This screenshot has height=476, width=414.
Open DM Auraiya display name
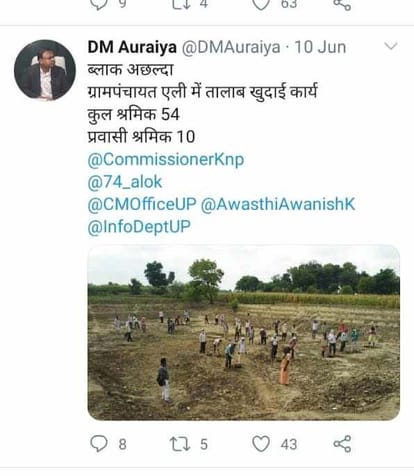coord(132,47)
